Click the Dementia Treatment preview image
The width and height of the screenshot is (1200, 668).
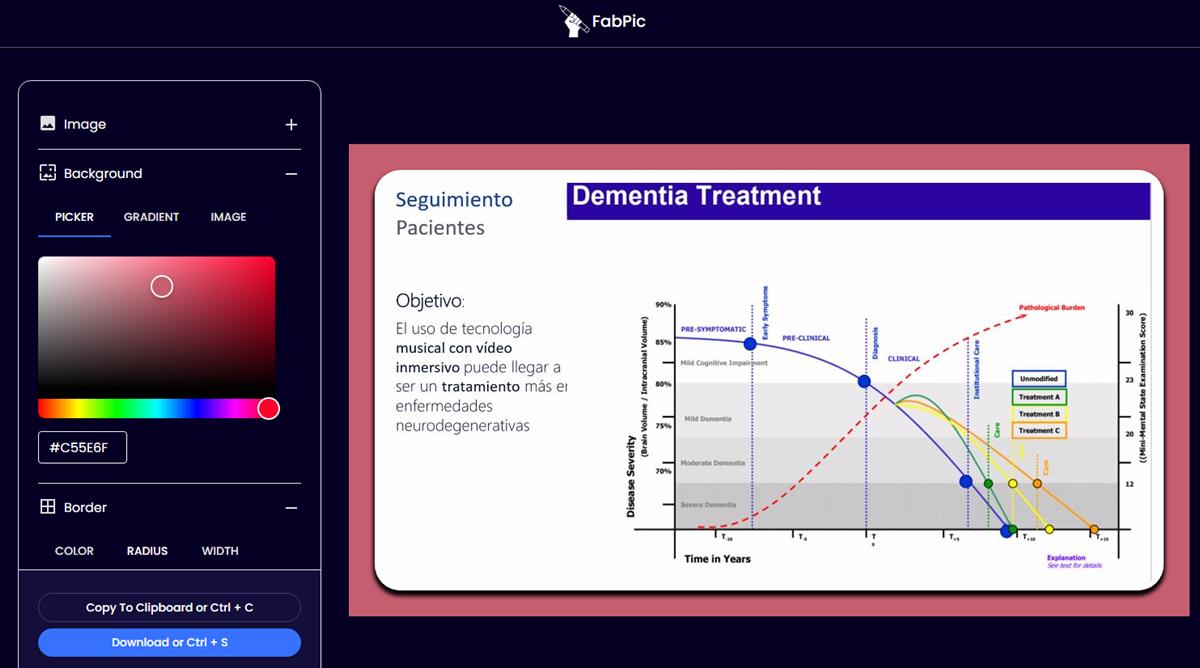click(x=768, y=380)
